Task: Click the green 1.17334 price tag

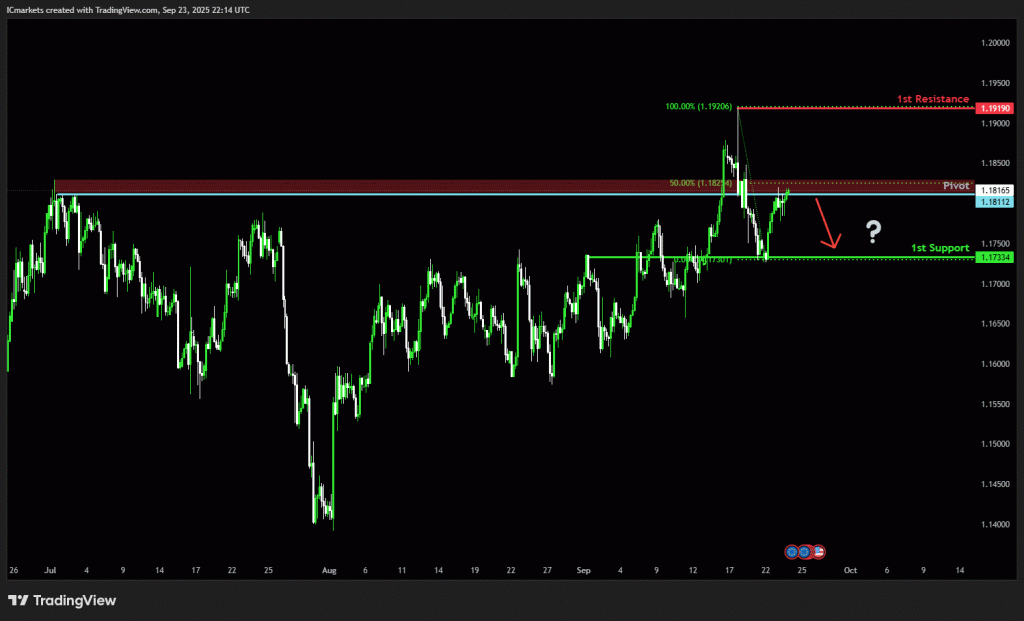Action: point(996,258)
